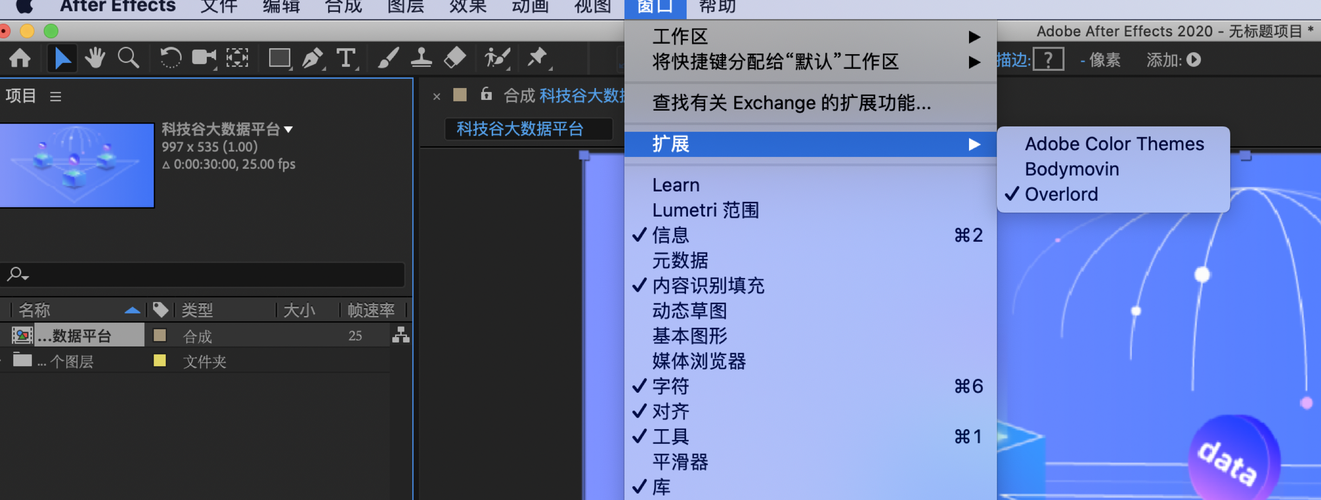Click the 添加 add dropdown arrow
The image size is (1321, 500).
coord(1193,60)
